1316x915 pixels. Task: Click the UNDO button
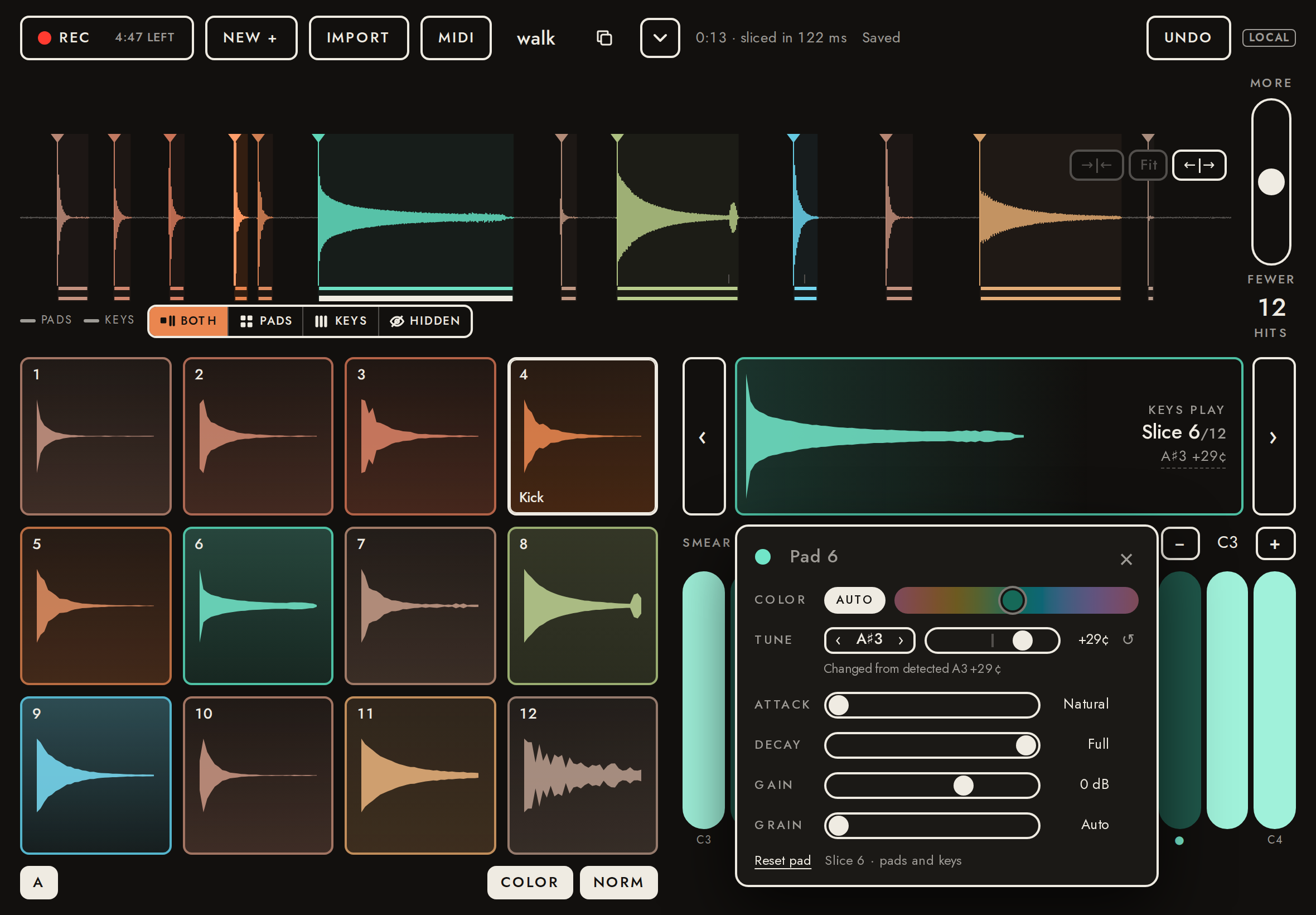(1188, 38)
